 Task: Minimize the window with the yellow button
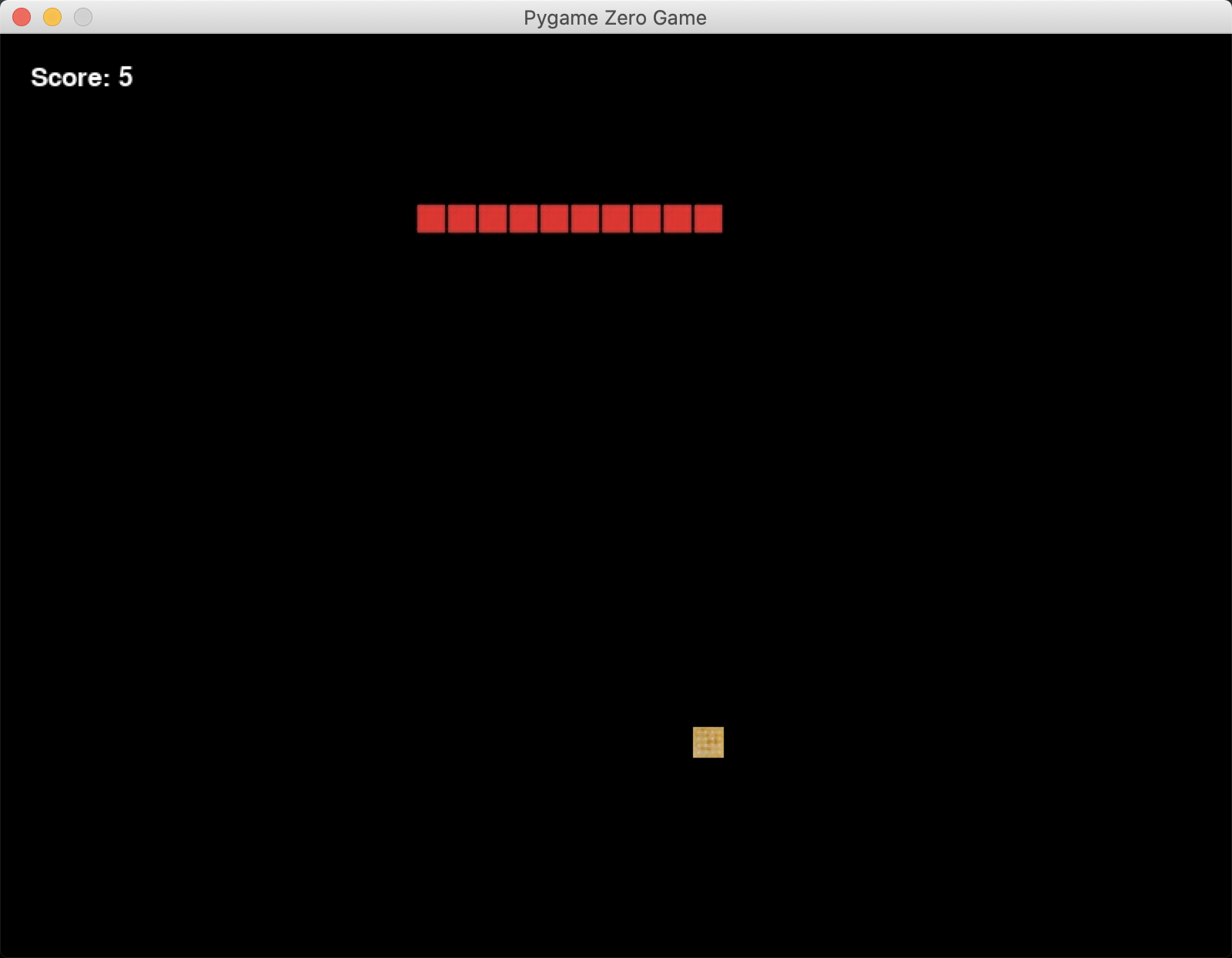[52, 17]
